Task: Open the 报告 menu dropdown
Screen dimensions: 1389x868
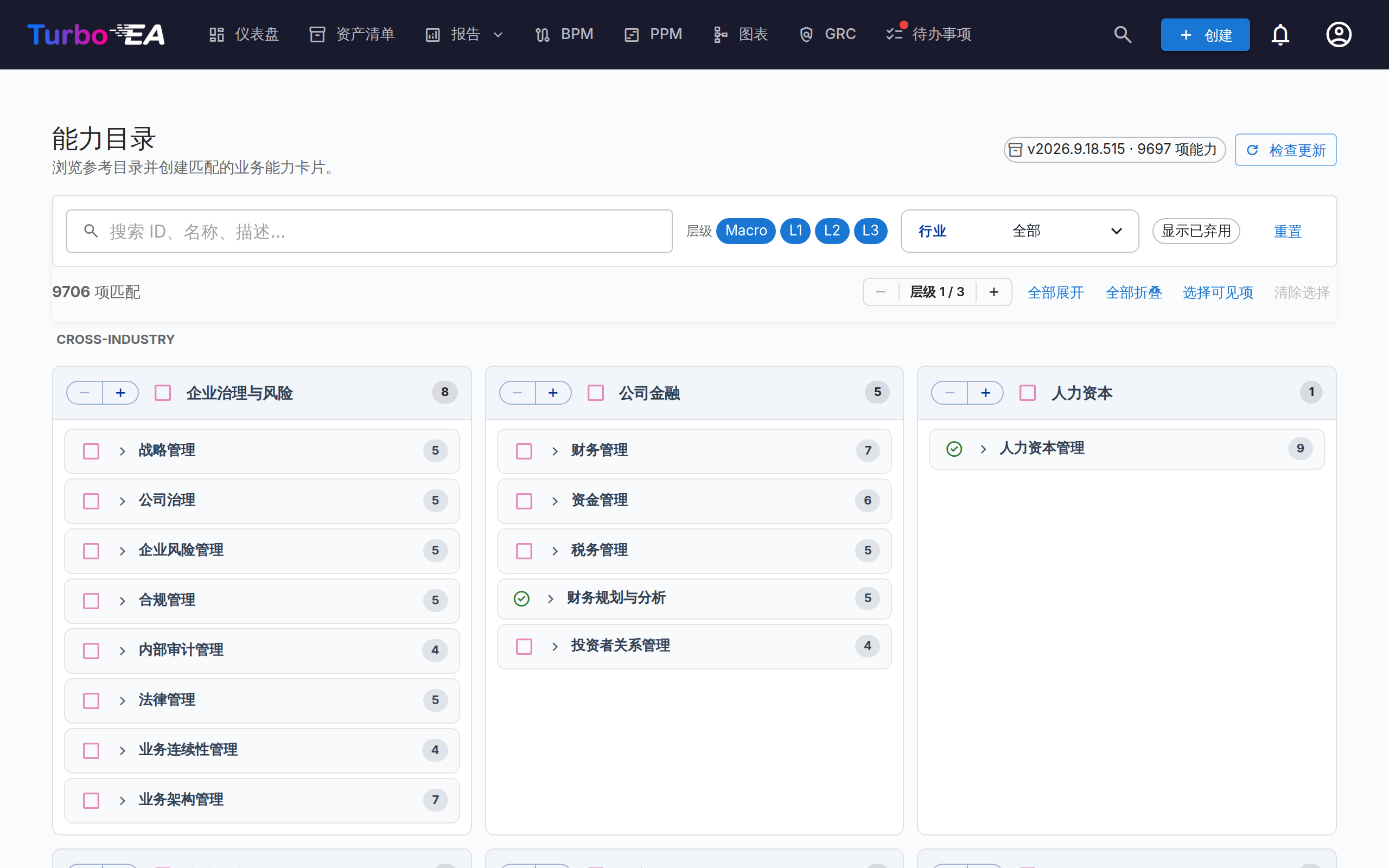Action: tap(465, 34)
